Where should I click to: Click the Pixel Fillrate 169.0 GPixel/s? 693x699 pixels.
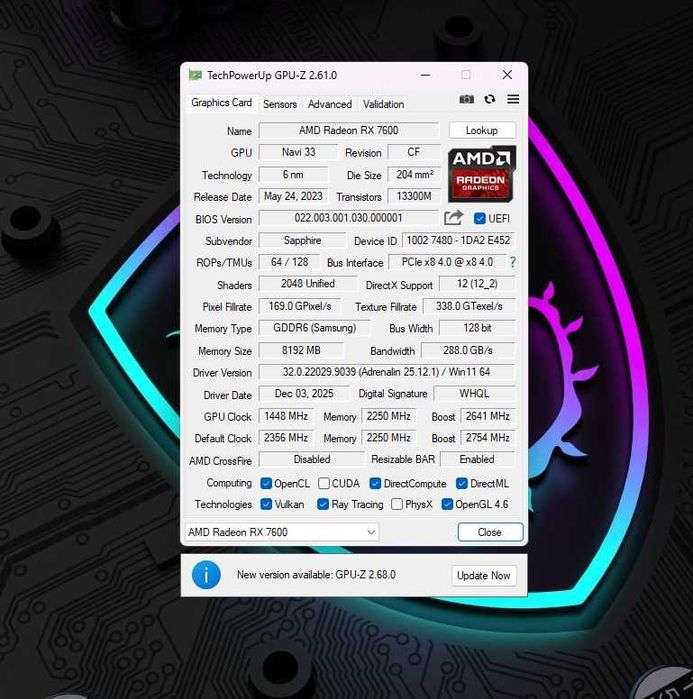tap(300, 306)
